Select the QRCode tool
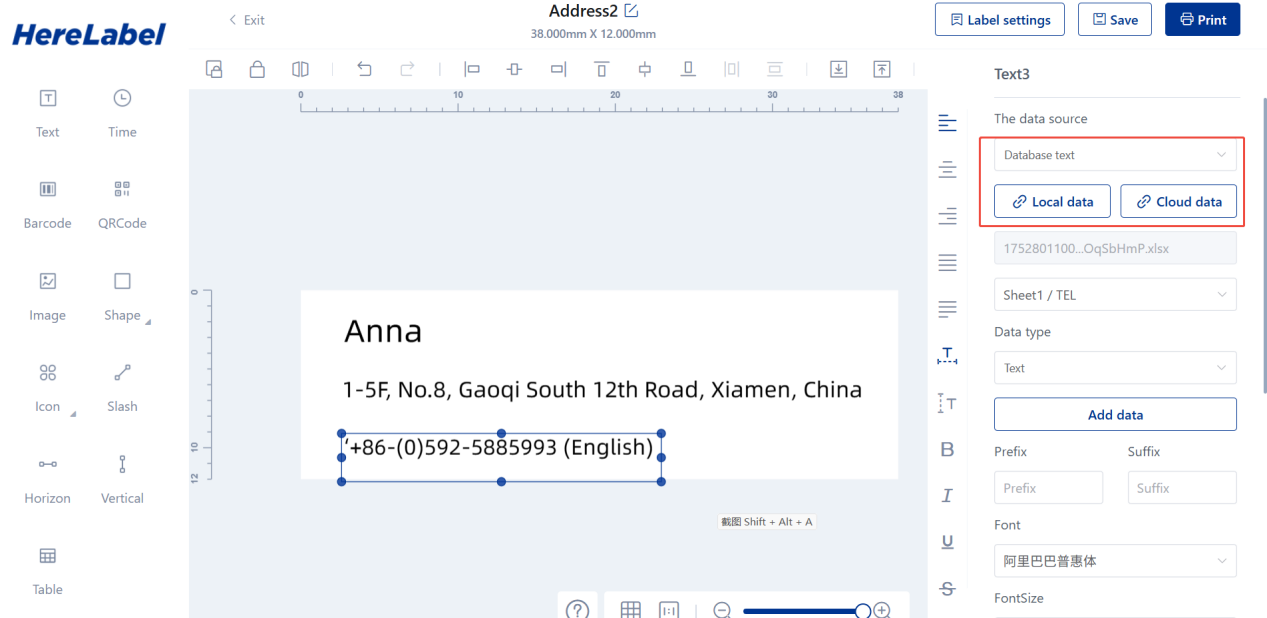The width and height of the screenshot is (1267, 618). point(121,204)
